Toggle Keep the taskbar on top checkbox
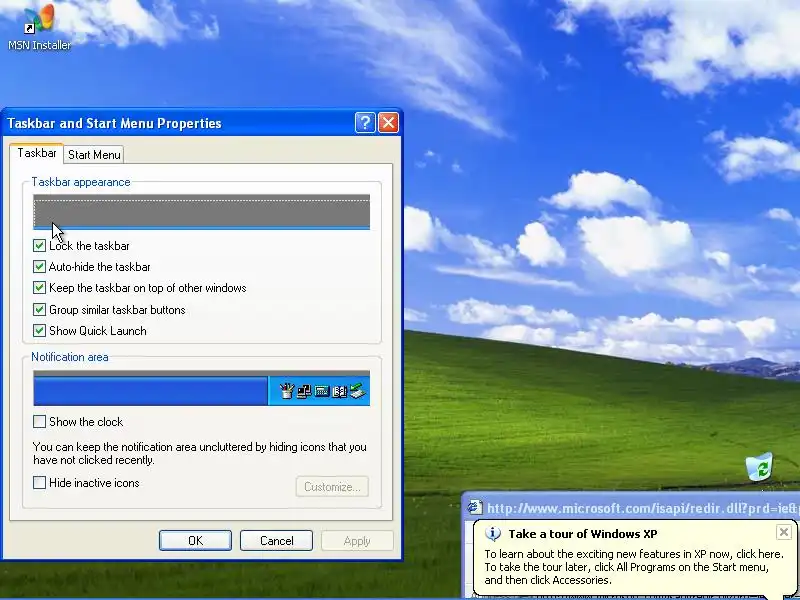The width and height of the screenshot is (800, 600). [39, 288]
